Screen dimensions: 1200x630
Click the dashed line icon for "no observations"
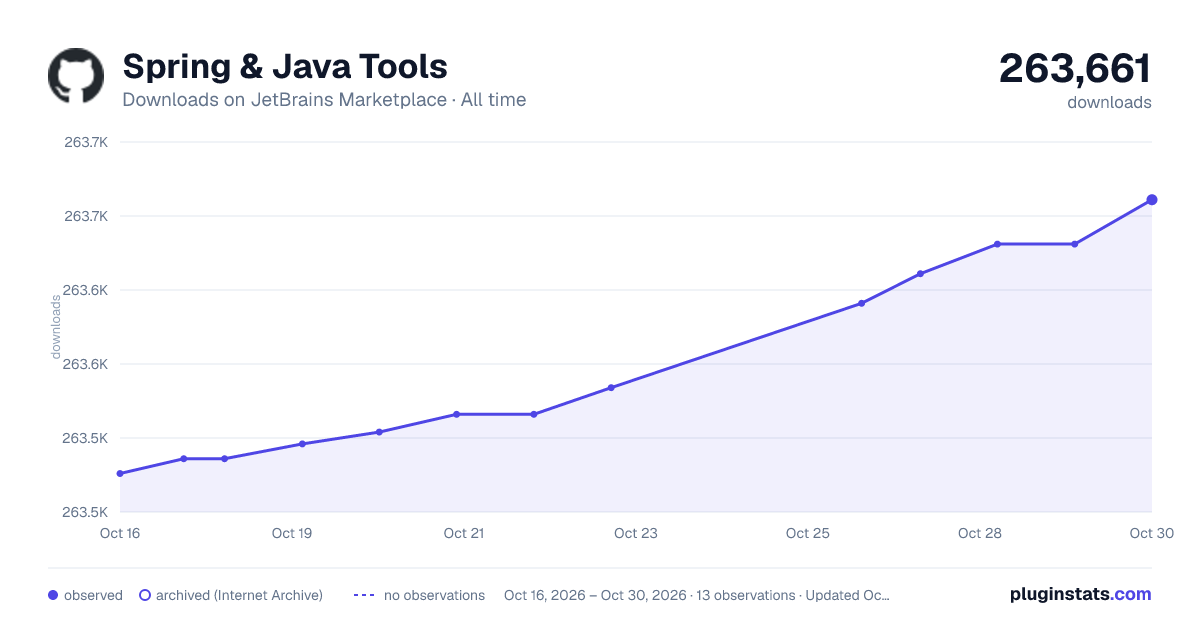[364, 595]
